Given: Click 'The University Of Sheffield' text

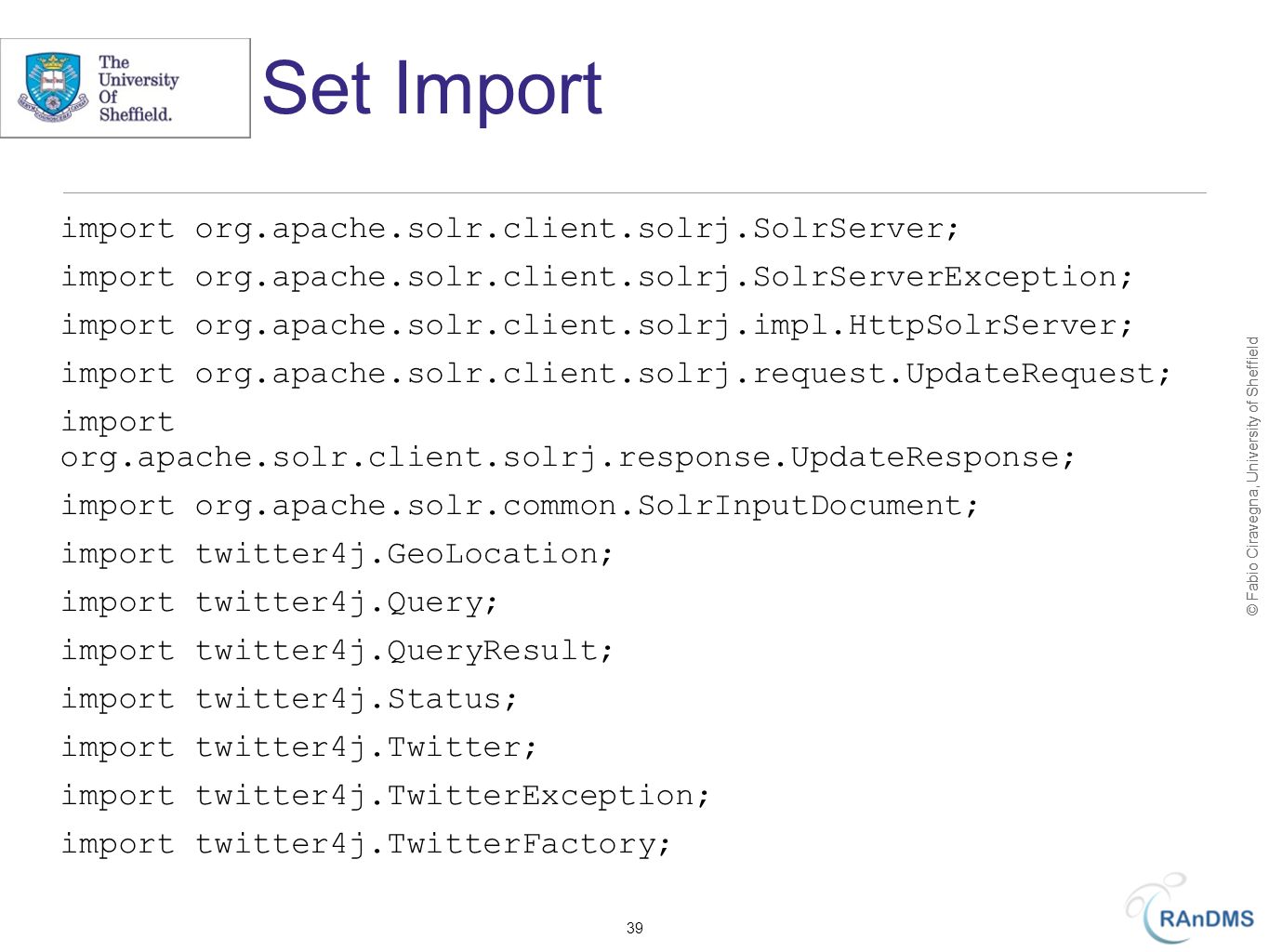Looking at the screenshot, I should (x=138, y=88).
